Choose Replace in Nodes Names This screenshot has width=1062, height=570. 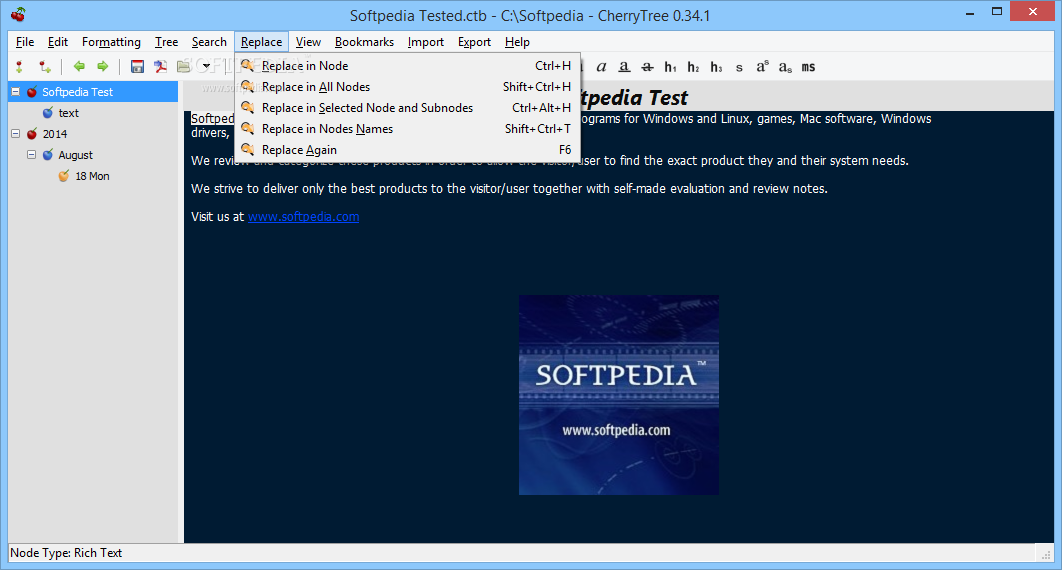(x=407, y=129)
